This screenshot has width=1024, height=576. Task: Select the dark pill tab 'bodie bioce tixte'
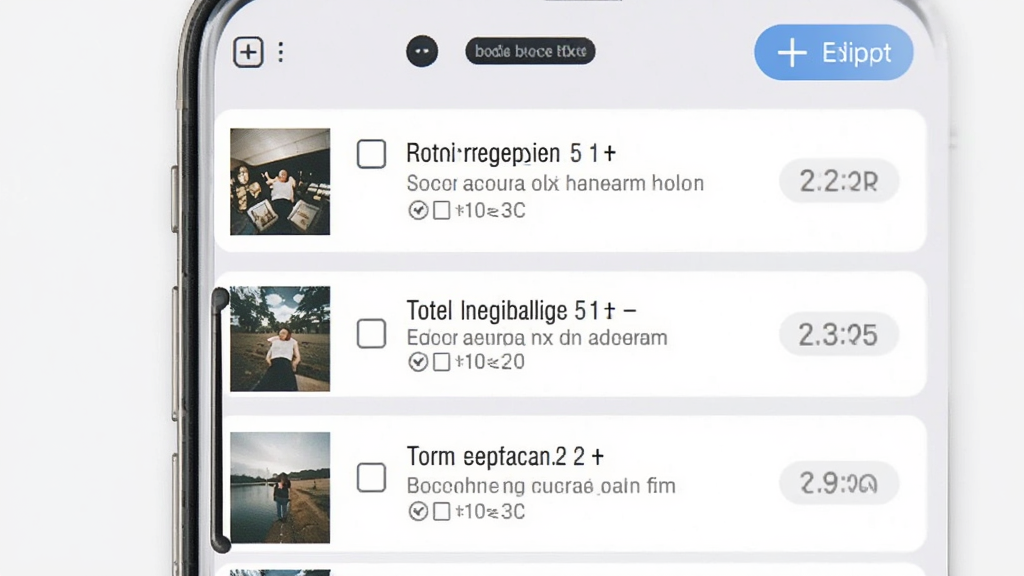[530, 51]
